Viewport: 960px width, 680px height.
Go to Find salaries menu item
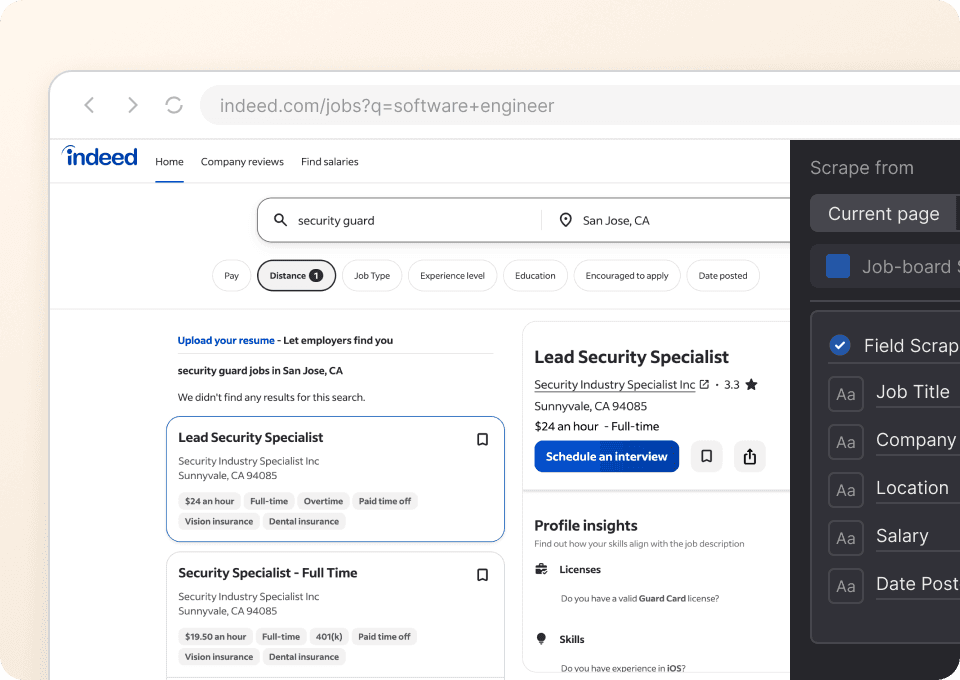(329, 162)
